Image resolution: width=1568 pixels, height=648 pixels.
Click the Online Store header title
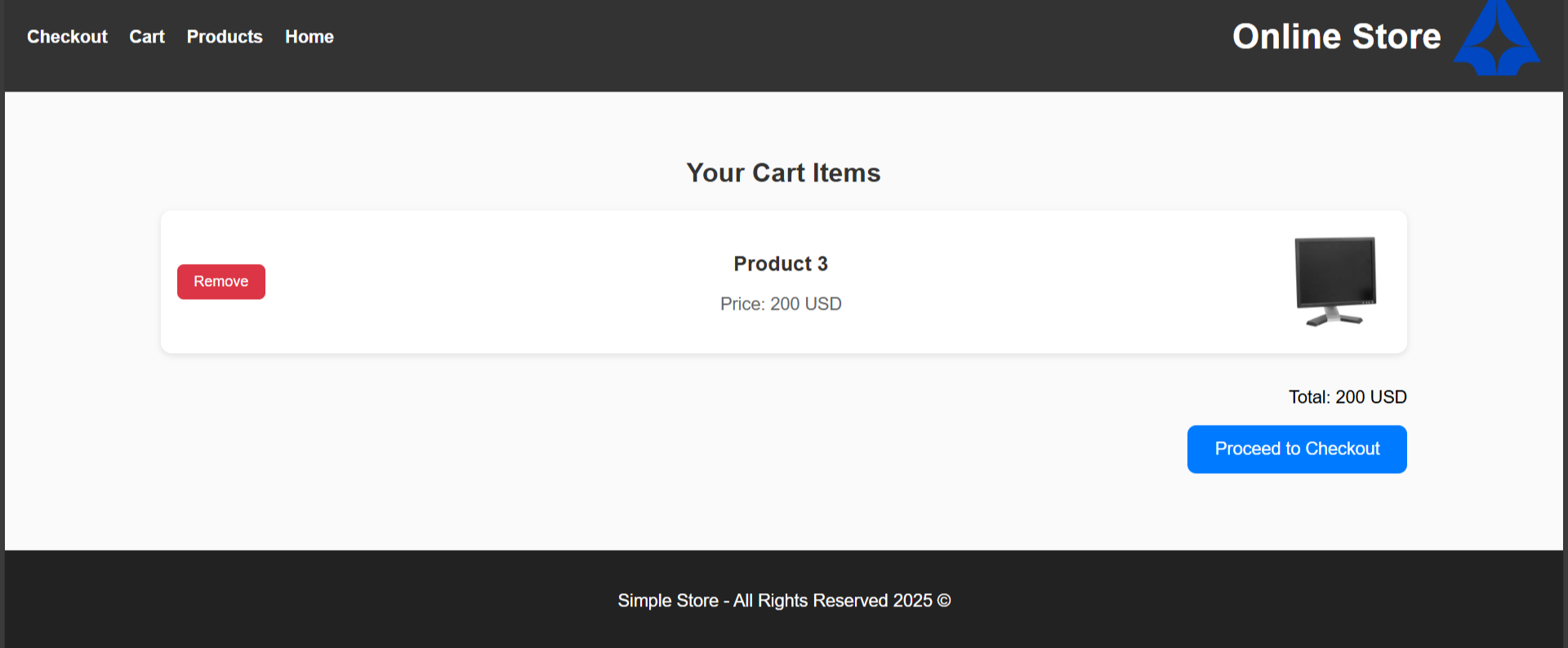pos(1336,37)
